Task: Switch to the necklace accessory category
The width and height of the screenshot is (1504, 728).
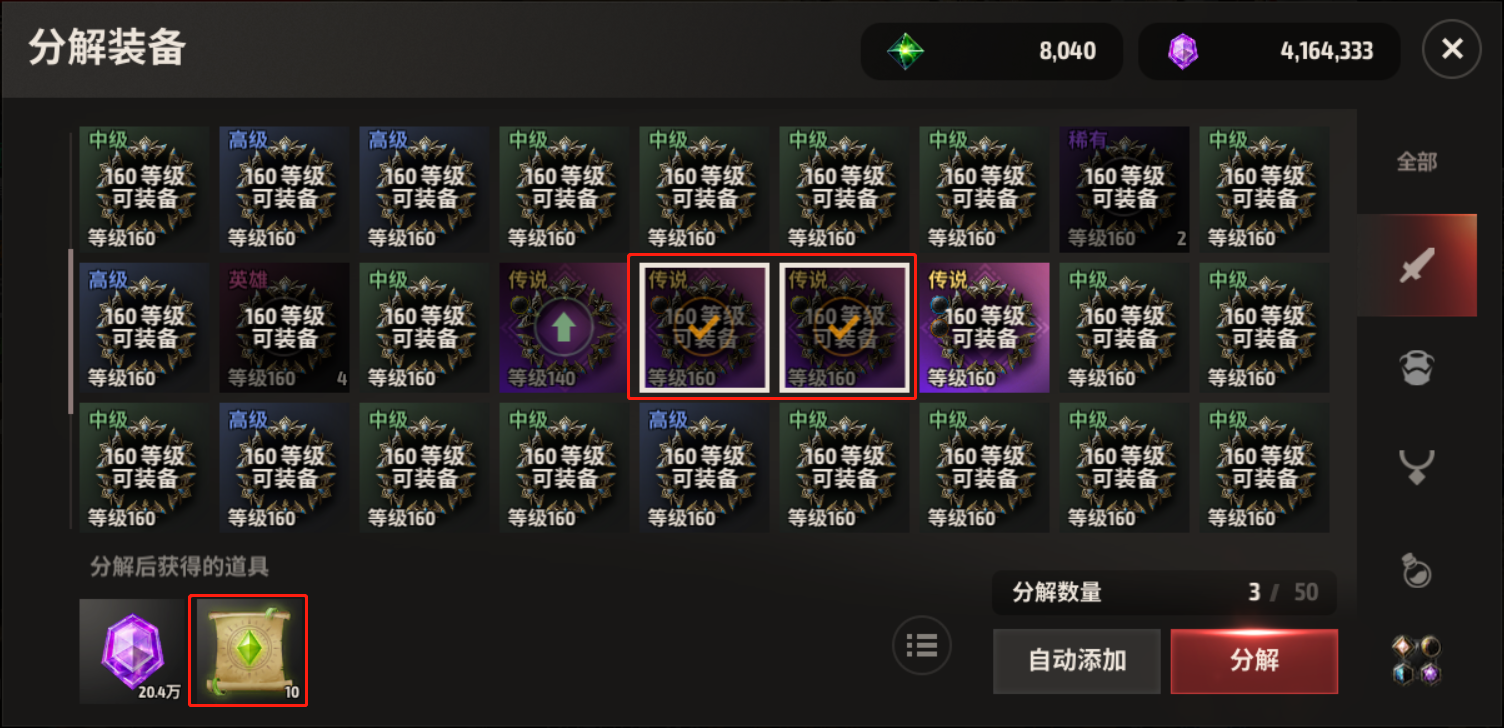Action: [x=1417, y=466]
